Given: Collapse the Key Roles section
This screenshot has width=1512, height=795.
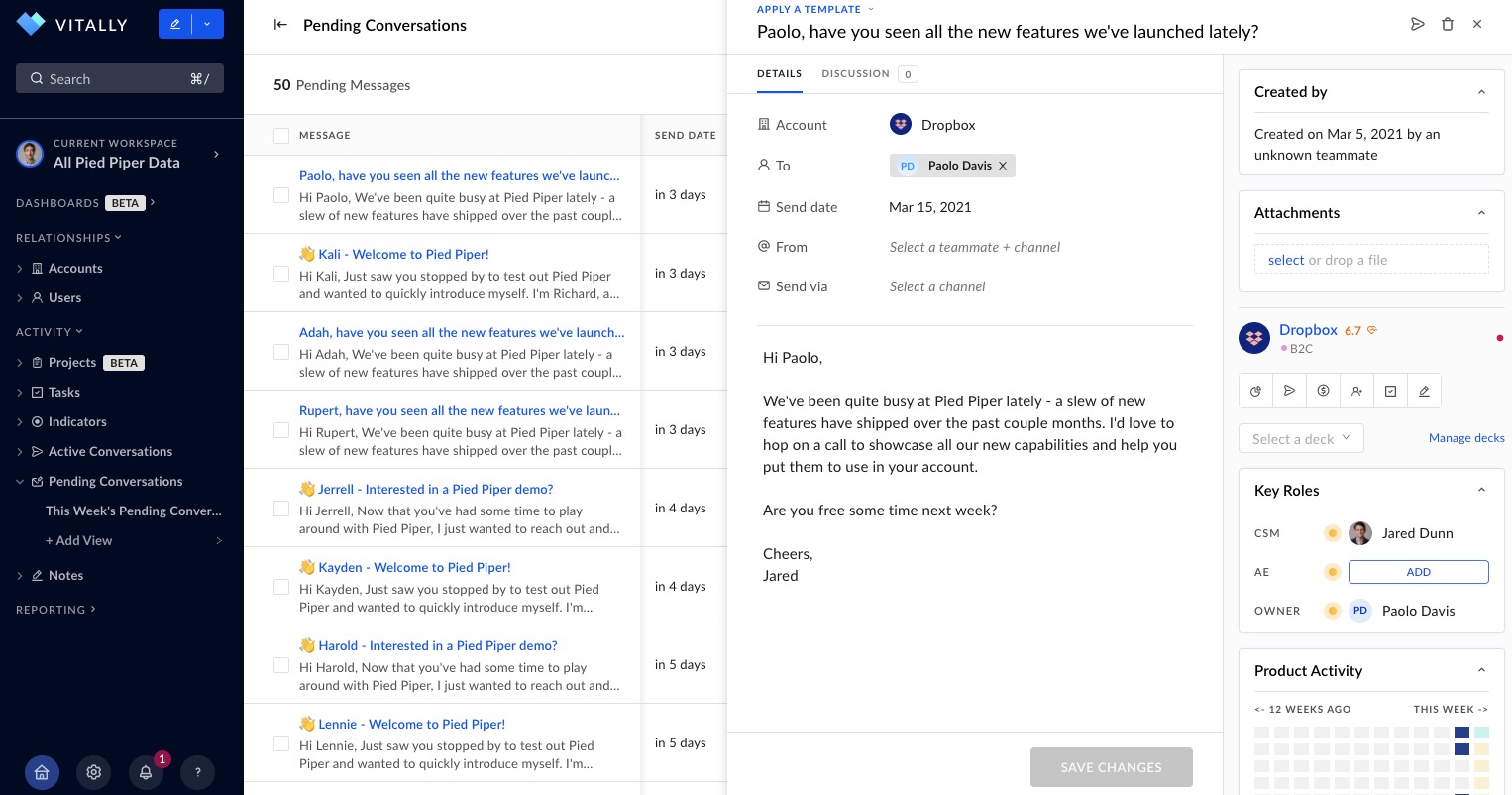Looking at the screenshot, I should pyautogui.click(x=1481, y=490).
